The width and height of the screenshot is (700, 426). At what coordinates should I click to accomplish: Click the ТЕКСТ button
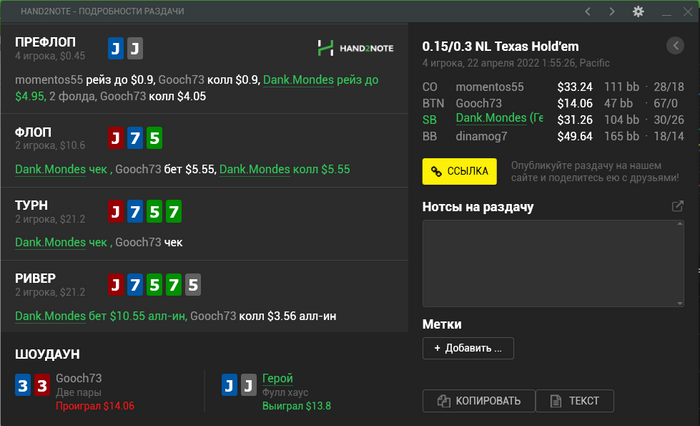click(575, 401)
